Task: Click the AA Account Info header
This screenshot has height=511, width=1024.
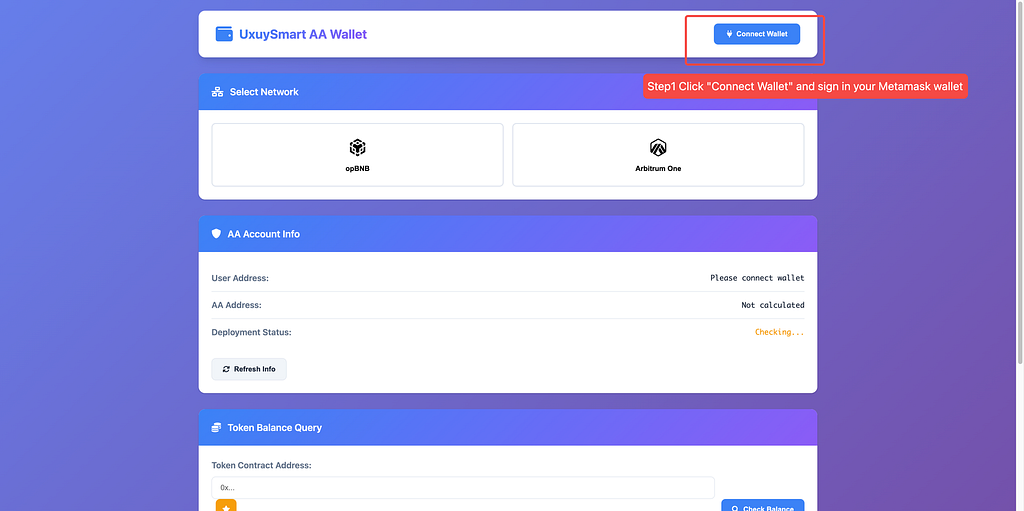Action: tap(508, 233)
